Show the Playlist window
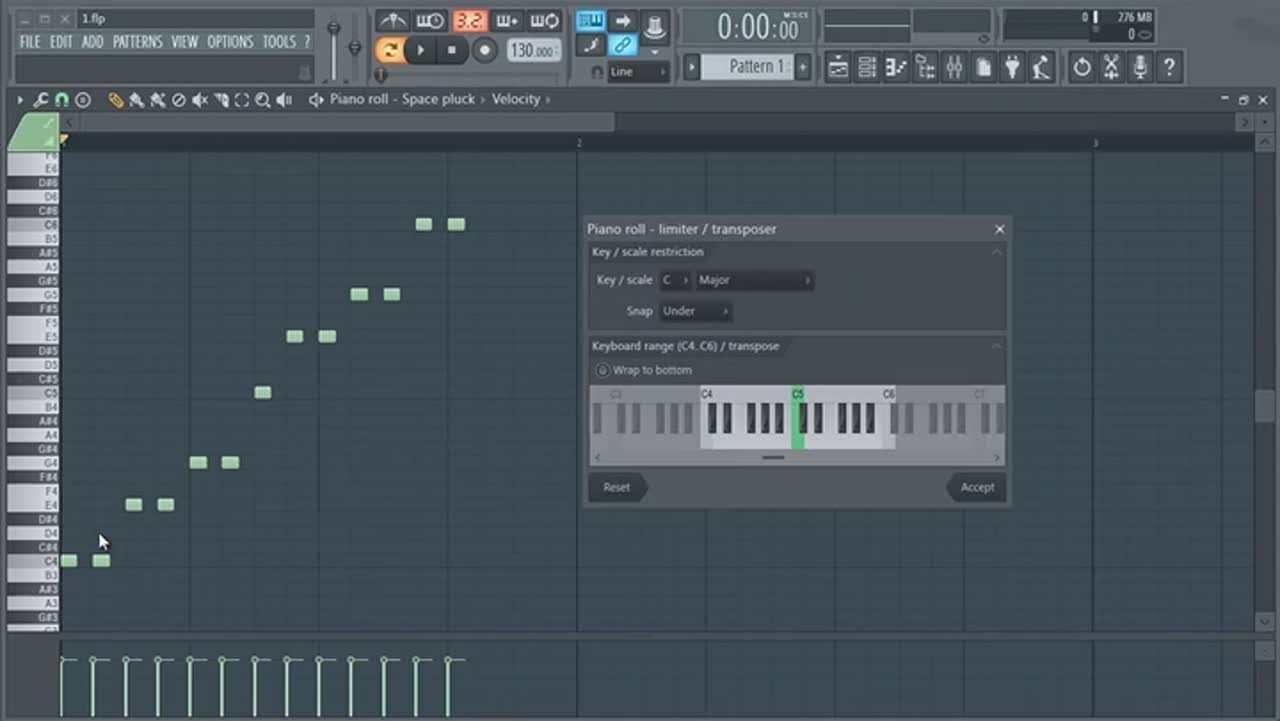This screenshot has width=1280, height=721. pos(838,68)
